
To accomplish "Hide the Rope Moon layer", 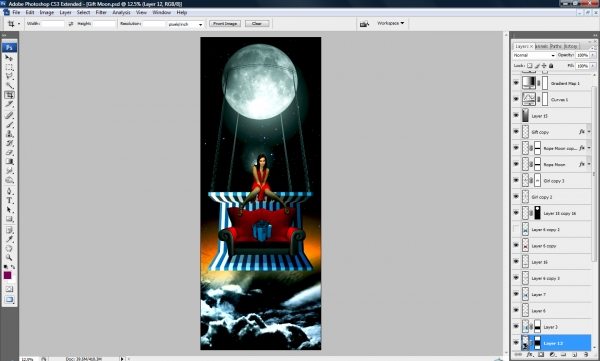I will point(516,164).
